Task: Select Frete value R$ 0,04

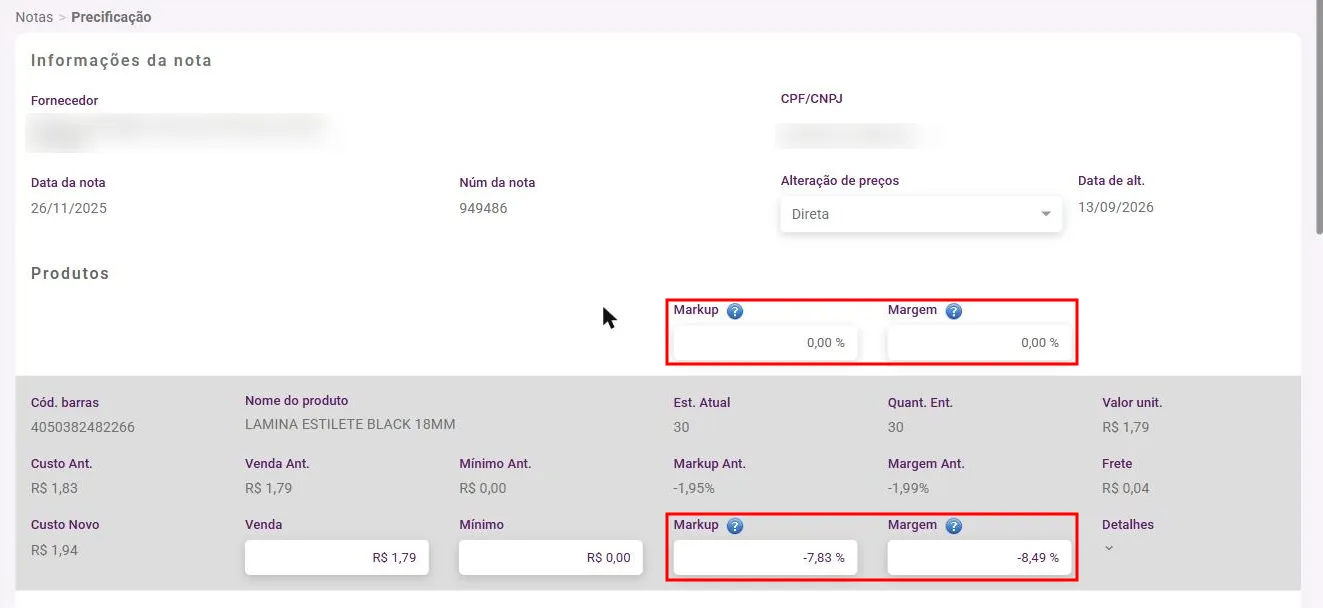Action: click(x=1126, y=488)
